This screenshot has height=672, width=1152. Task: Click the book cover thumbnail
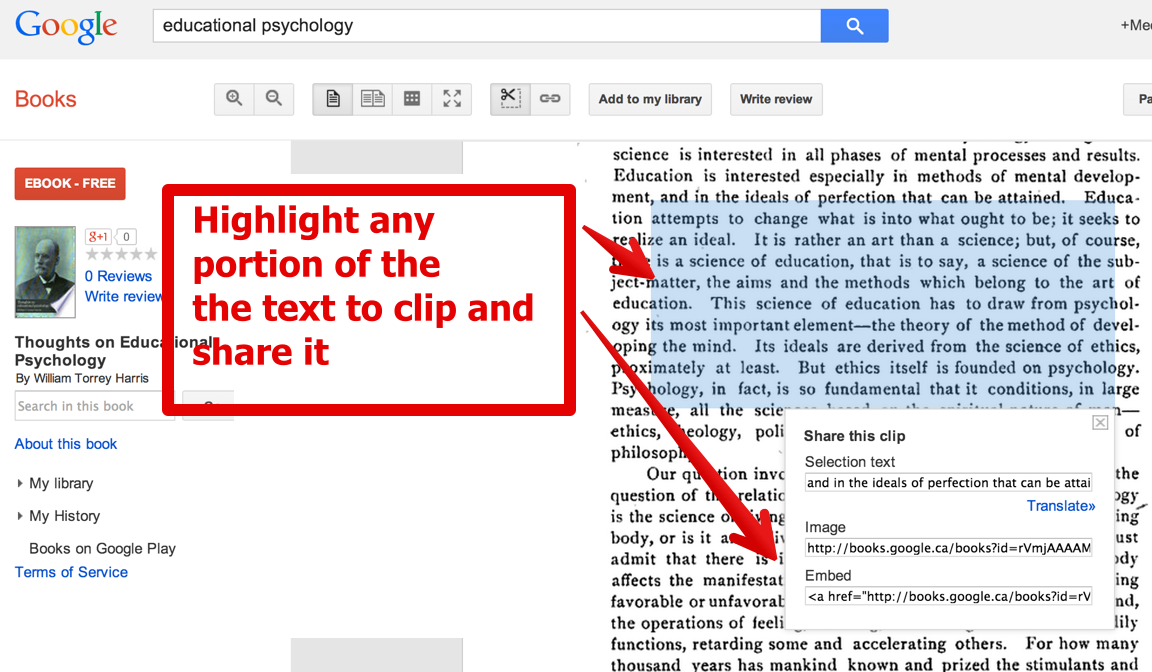point(45,272)
